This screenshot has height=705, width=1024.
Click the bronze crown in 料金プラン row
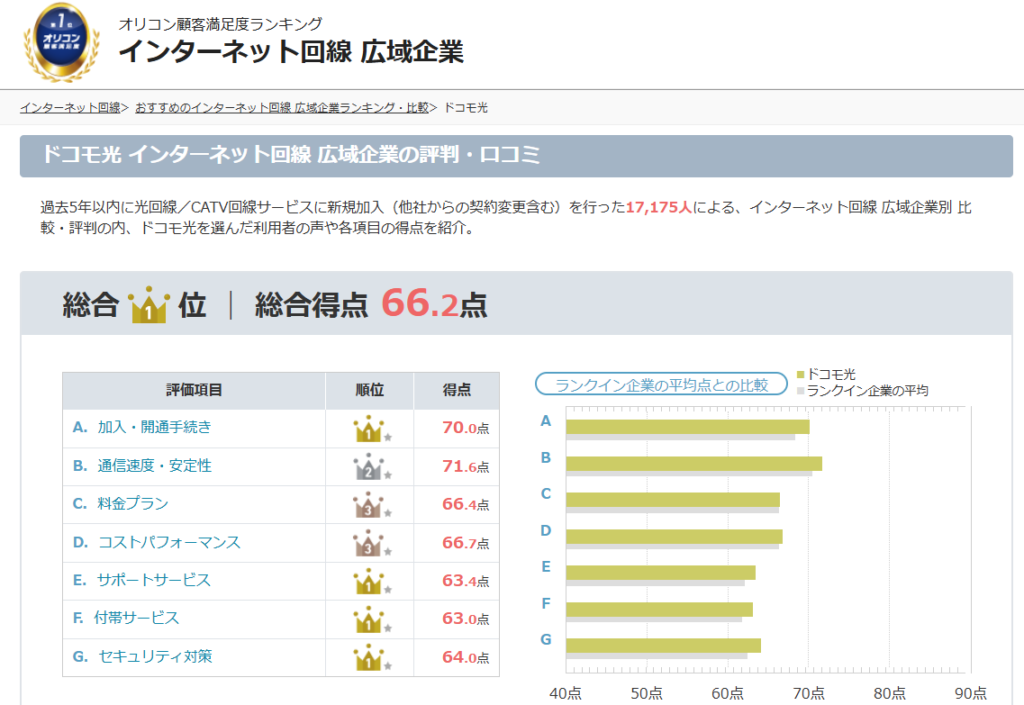click(369, 505)
